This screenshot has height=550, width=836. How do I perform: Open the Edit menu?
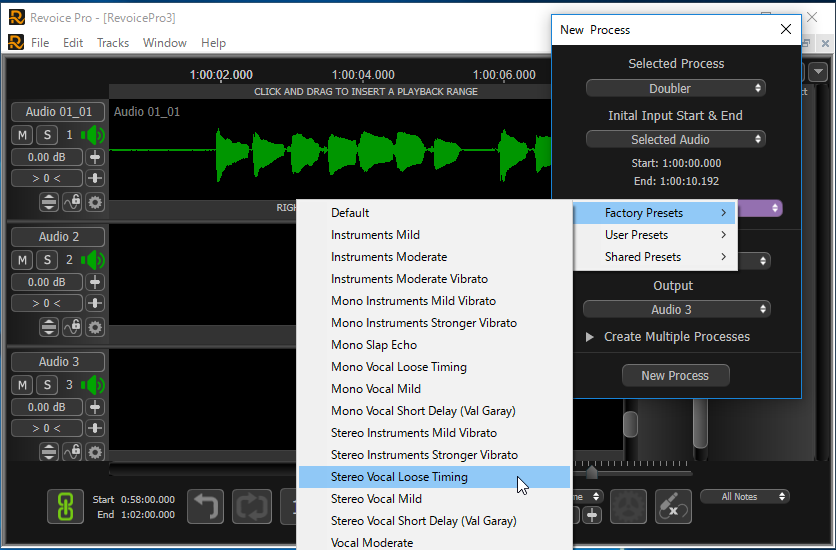point(73,43)
